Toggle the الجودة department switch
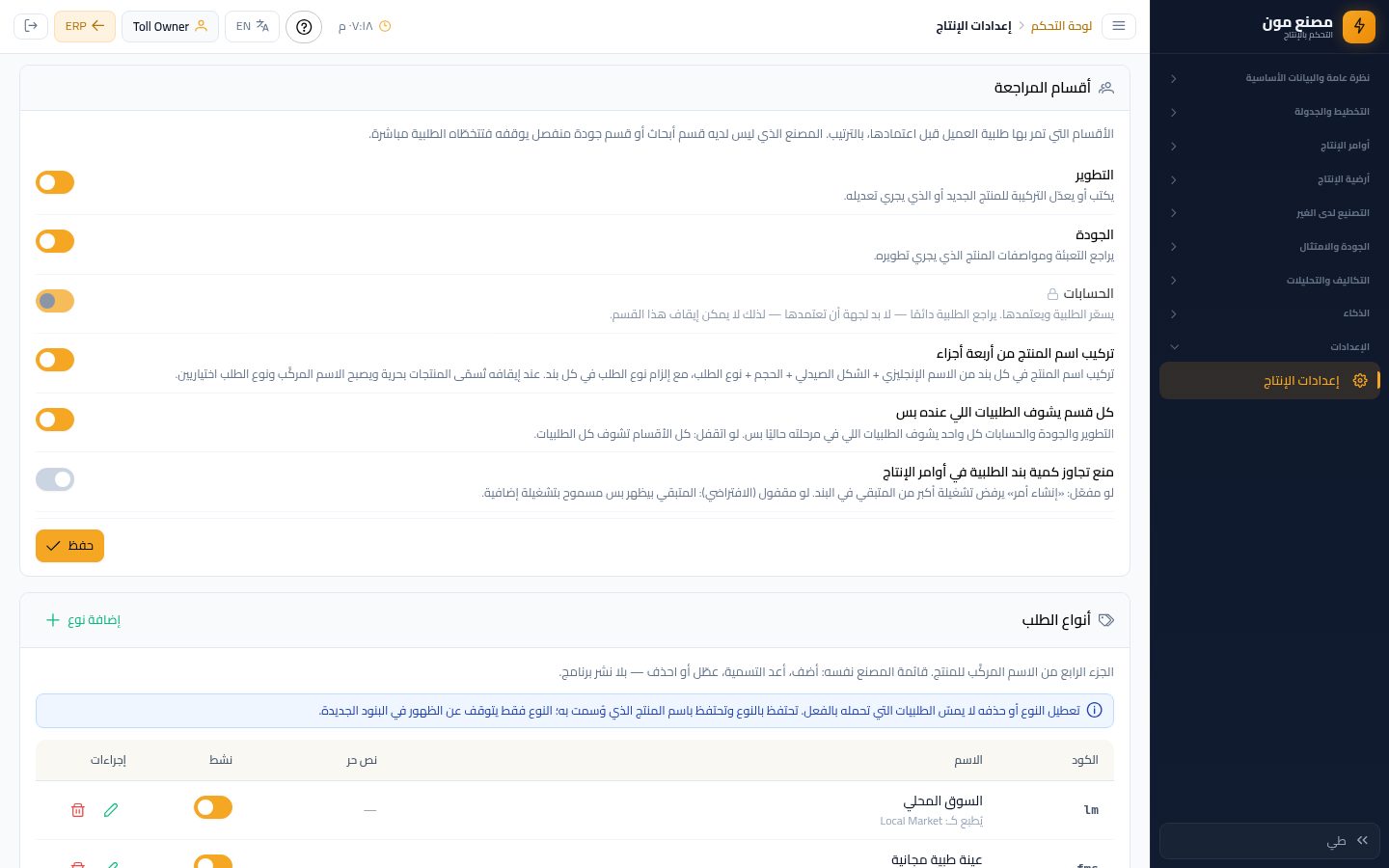This screenshot has height=868, width=1389. coord(55,241)
